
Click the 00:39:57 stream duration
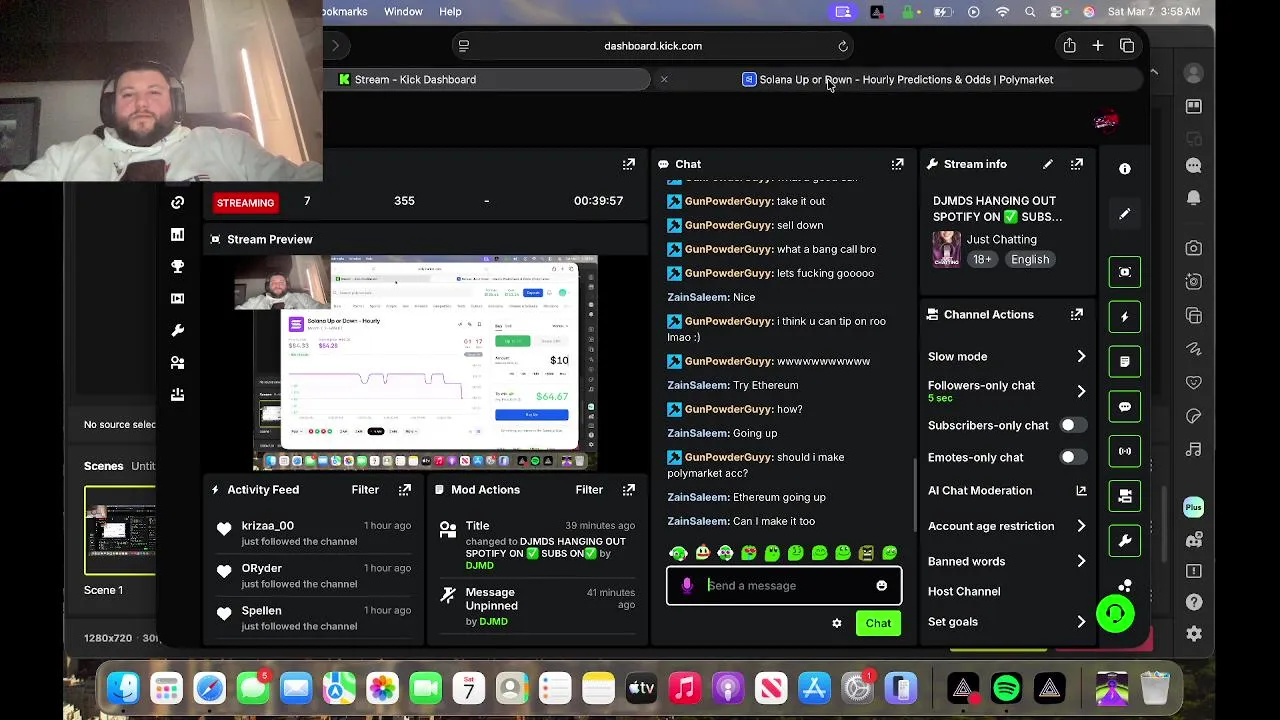[x=598, y=201]
